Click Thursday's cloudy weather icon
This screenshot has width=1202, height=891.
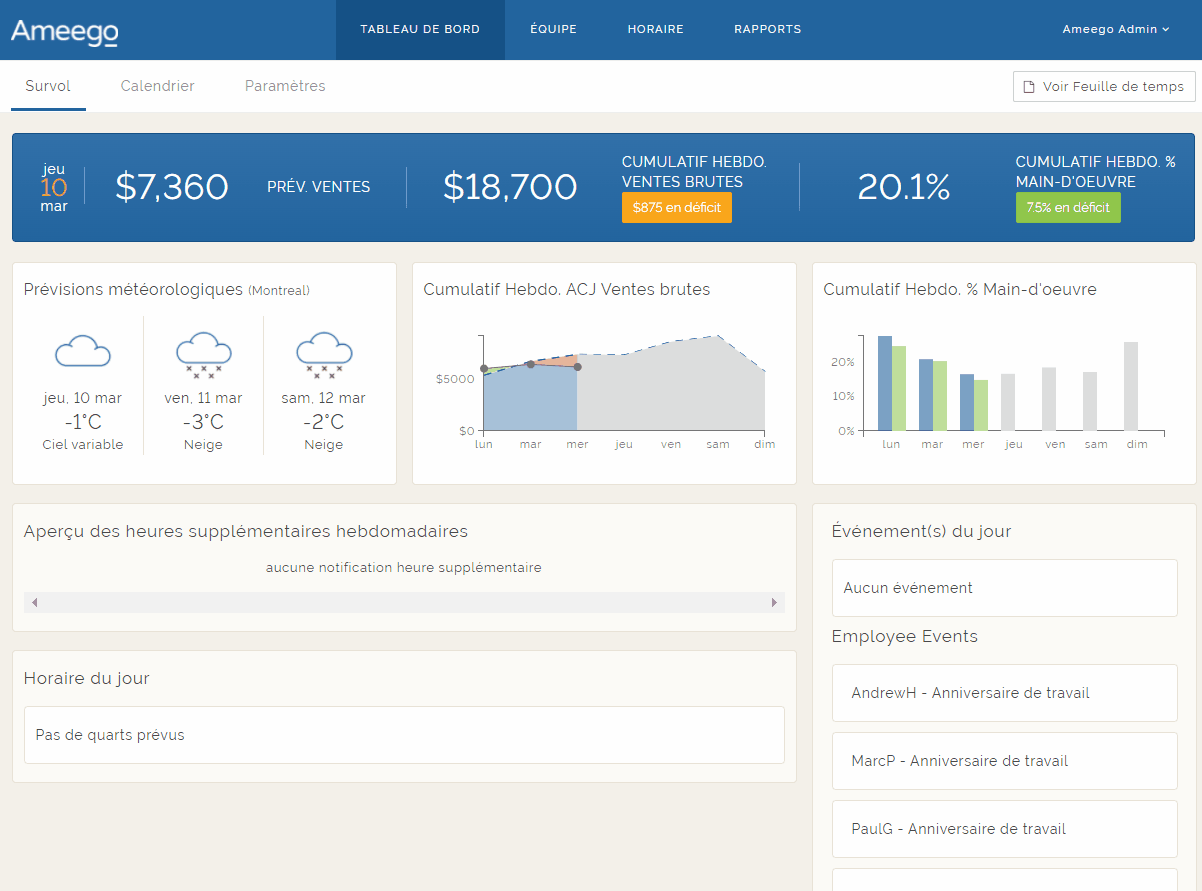pos(83,352)
